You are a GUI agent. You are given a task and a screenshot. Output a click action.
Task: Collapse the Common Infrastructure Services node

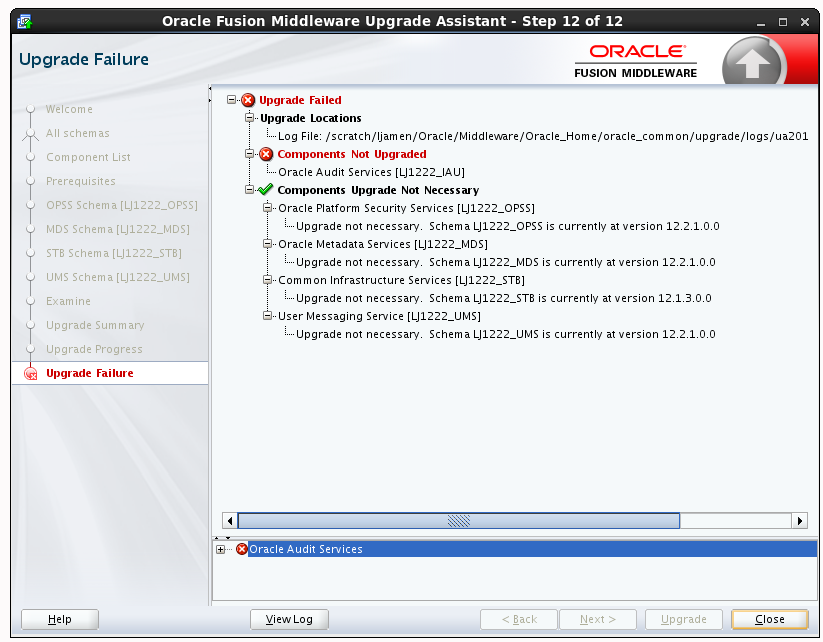[x=267, y=280]
